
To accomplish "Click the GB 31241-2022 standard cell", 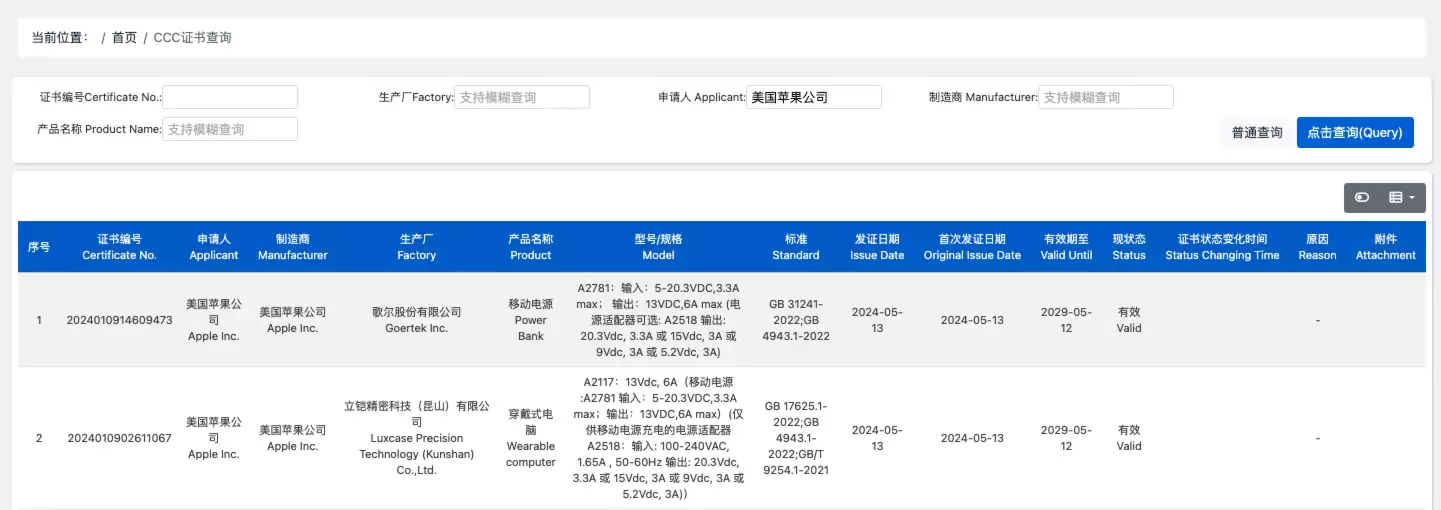I will 796,320.
